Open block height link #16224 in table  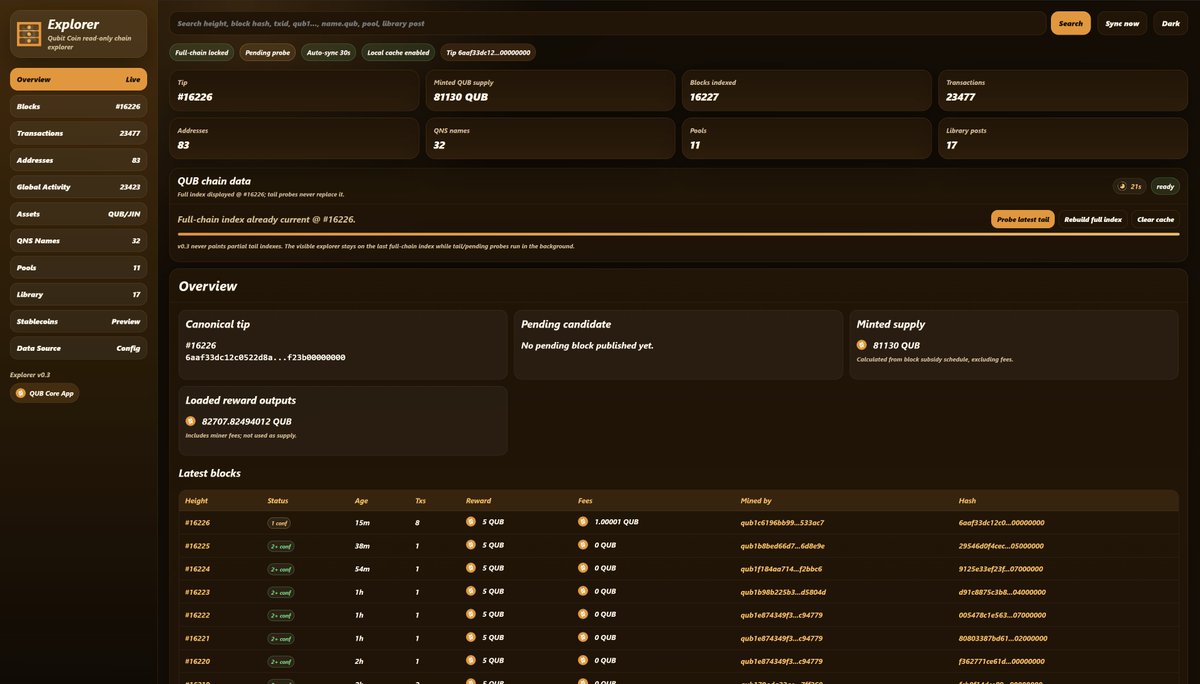[197, 568]
